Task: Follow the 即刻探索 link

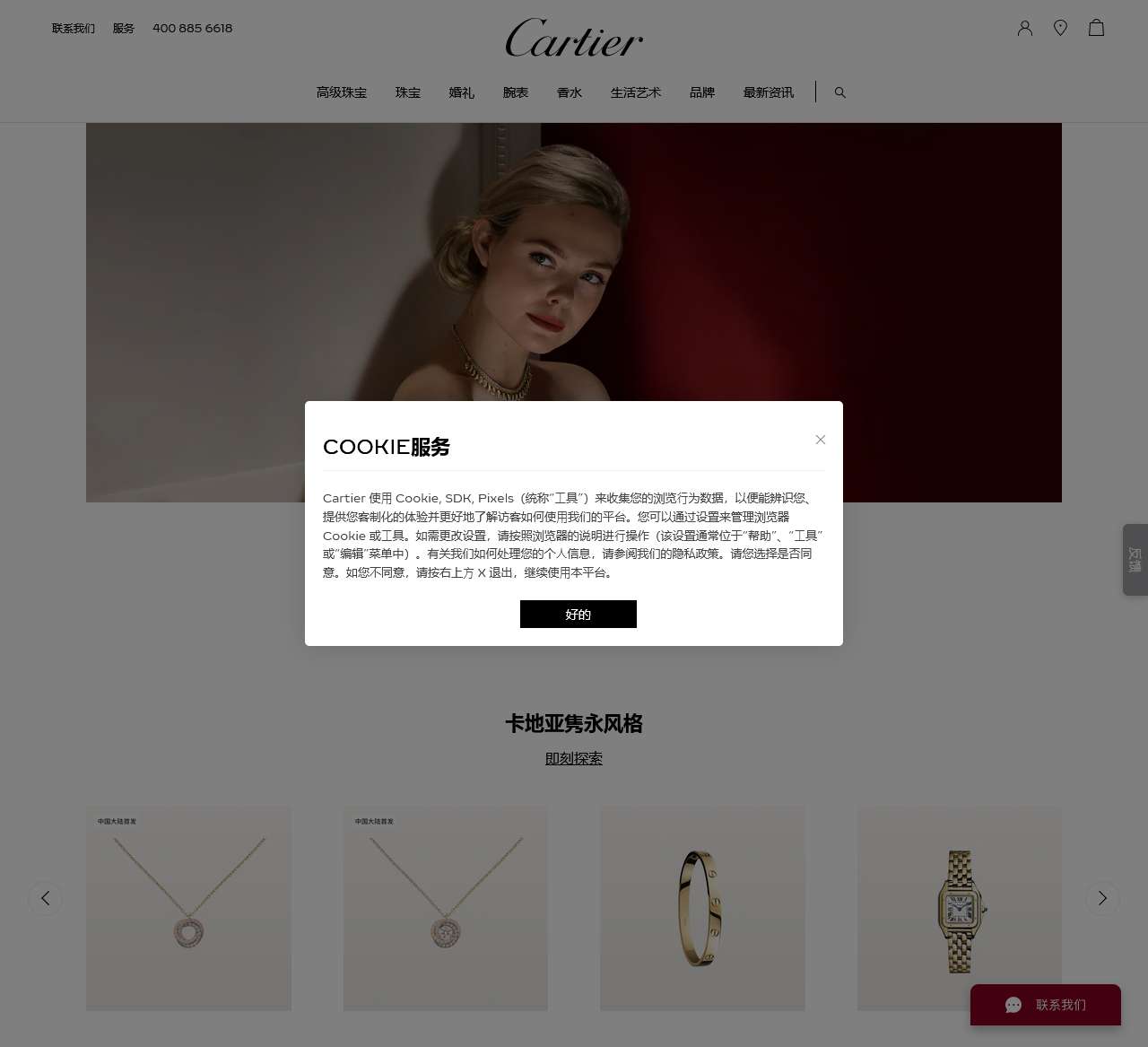Action: click(x=574, y=759)
